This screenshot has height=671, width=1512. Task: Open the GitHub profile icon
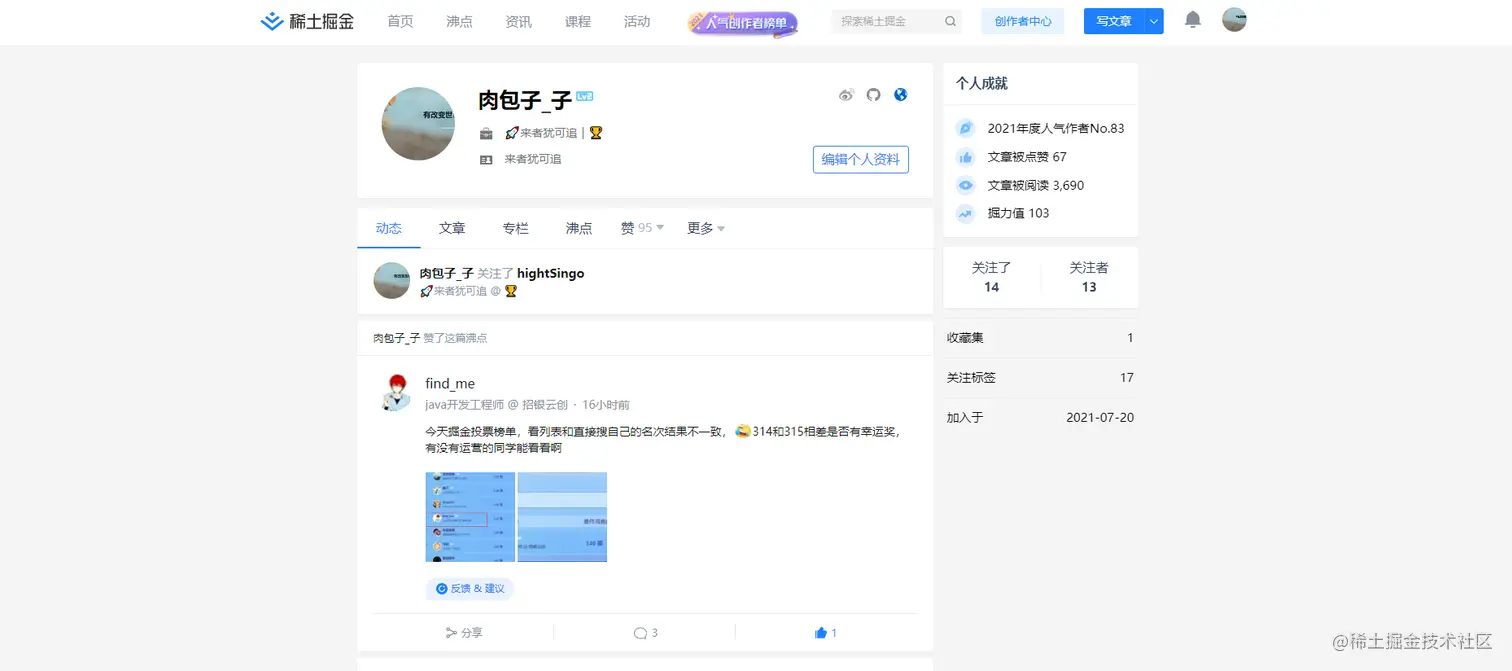click(x=873, y=95)
